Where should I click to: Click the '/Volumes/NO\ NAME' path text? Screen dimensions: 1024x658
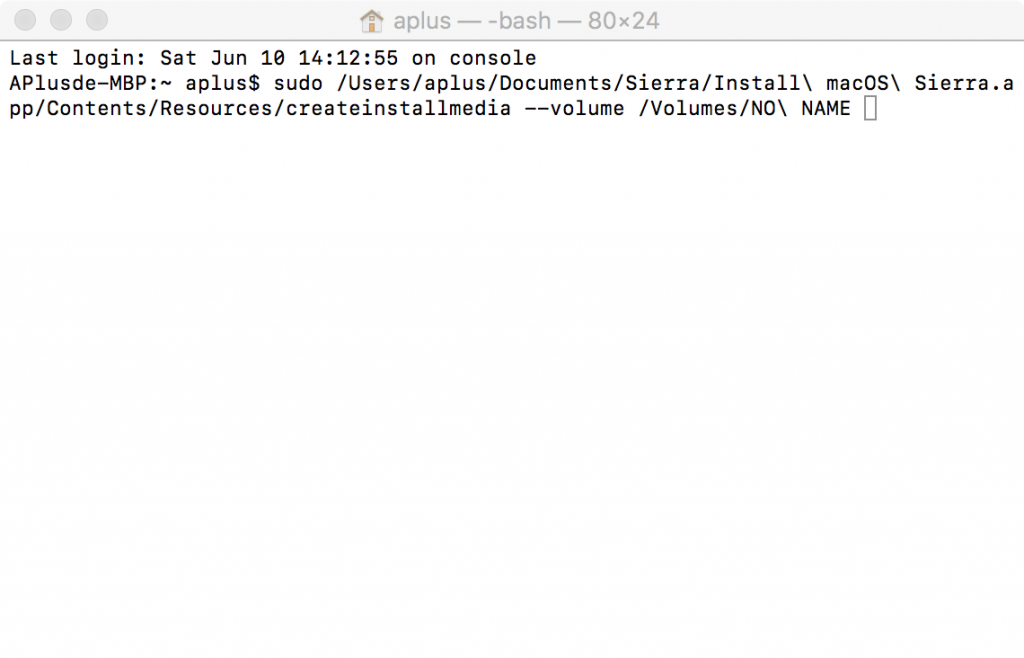point(744,108)
